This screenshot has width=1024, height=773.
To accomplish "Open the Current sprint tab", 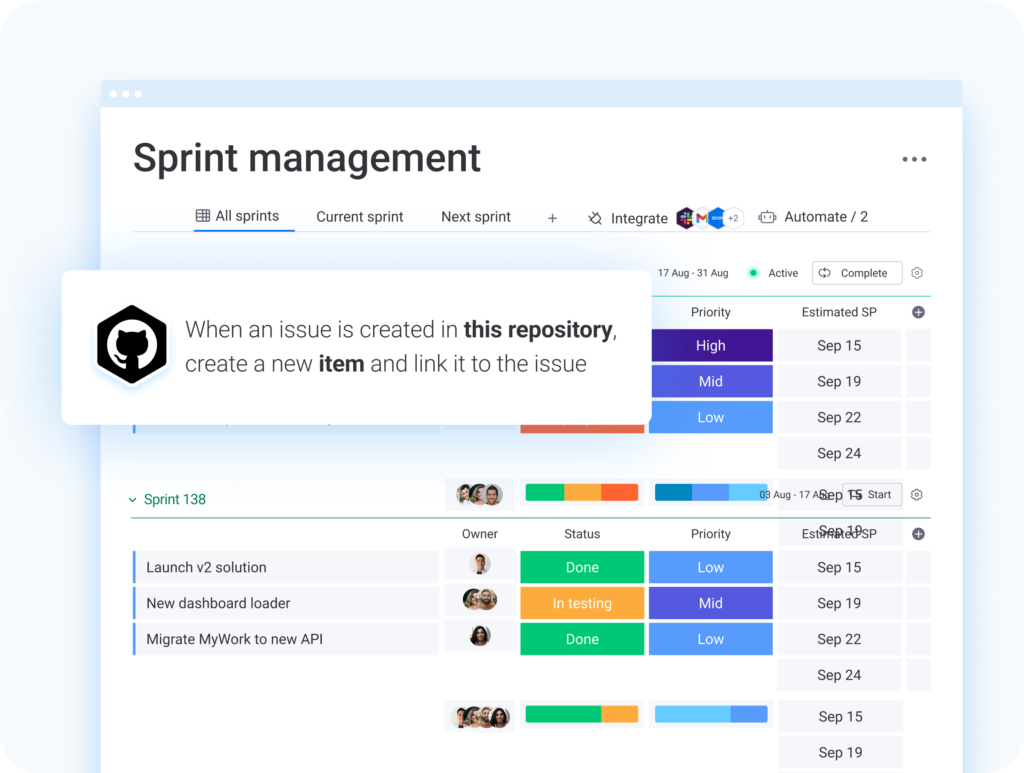I will point(360,217).
